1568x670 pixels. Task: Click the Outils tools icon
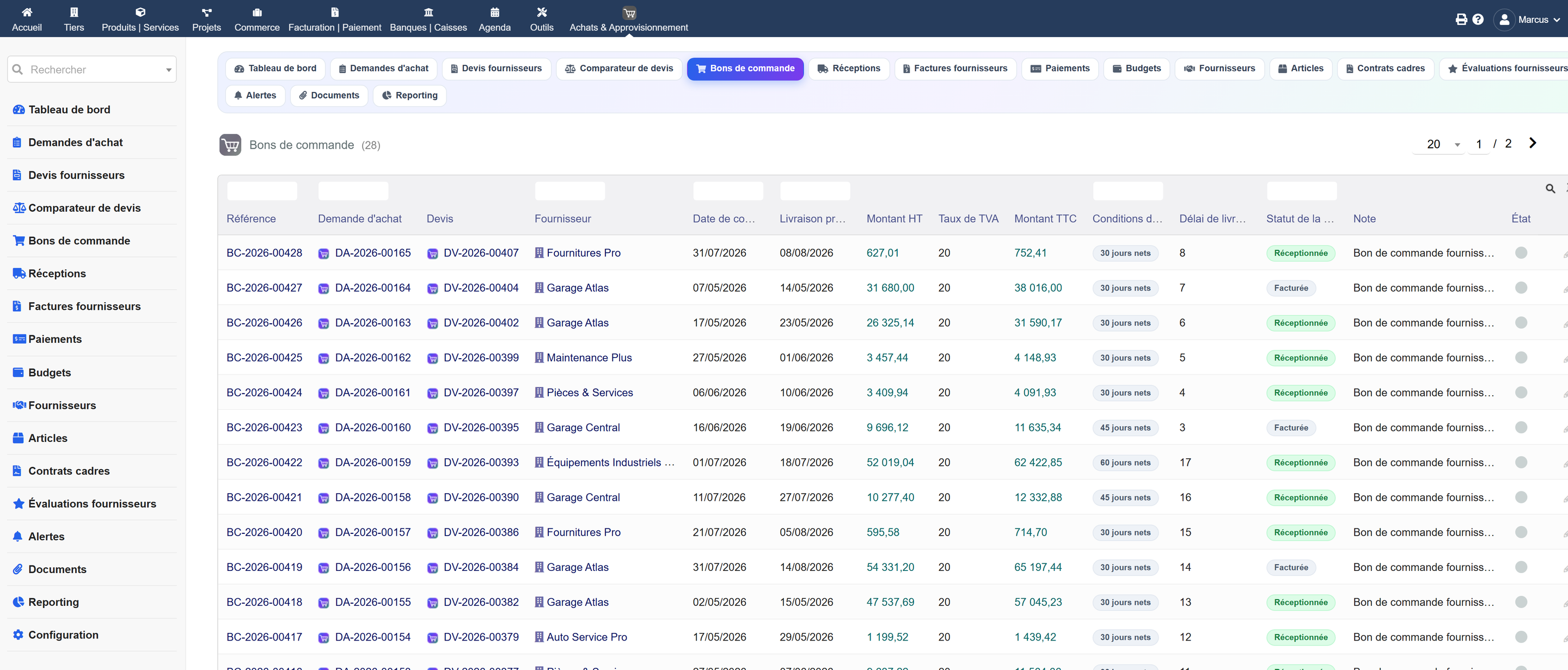[x=541, y=12]
